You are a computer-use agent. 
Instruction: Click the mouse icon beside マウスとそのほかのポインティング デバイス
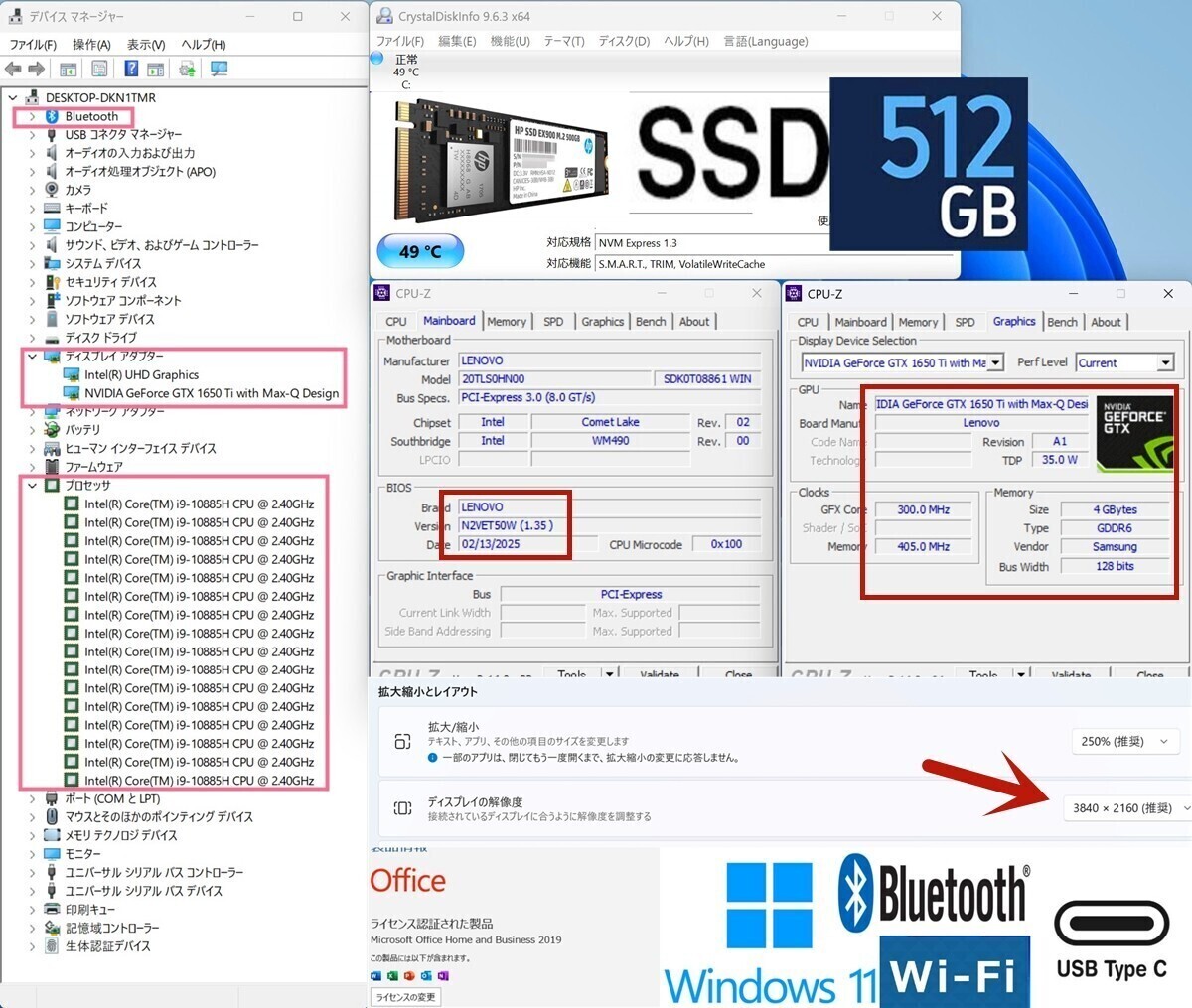[x=53, y=816]
